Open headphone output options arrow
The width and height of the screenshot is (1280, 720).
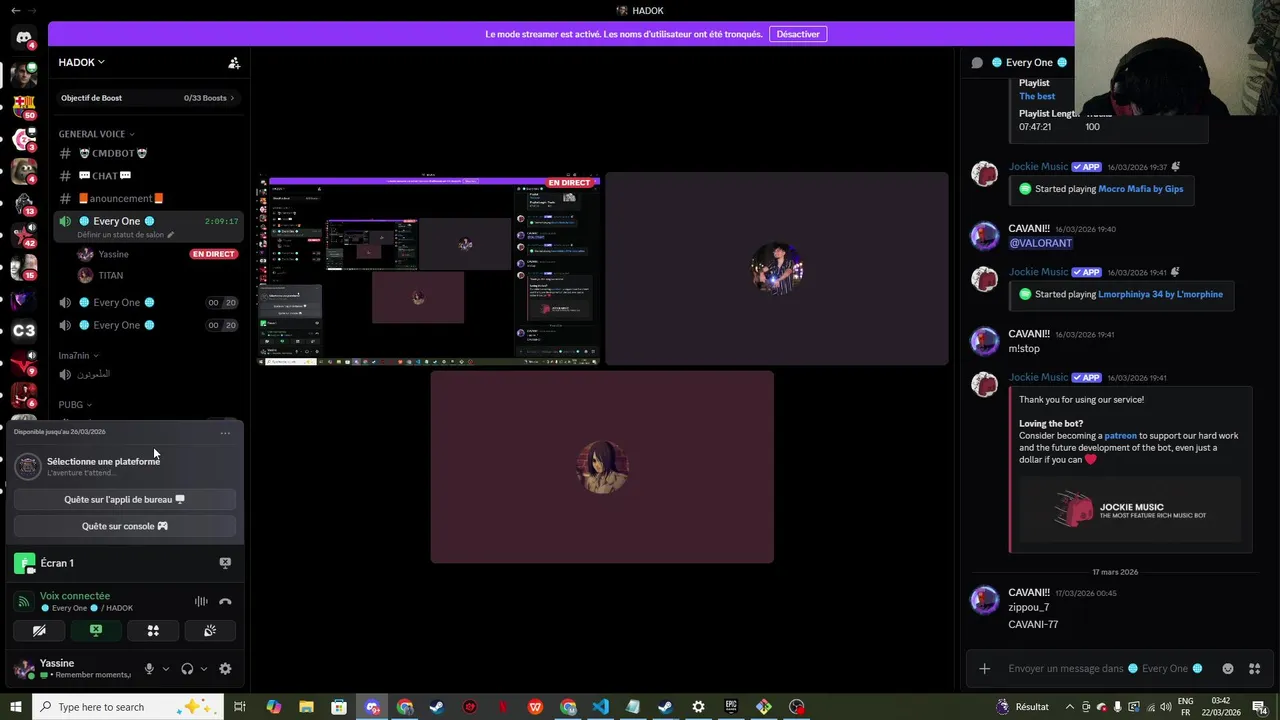(203, 669)
